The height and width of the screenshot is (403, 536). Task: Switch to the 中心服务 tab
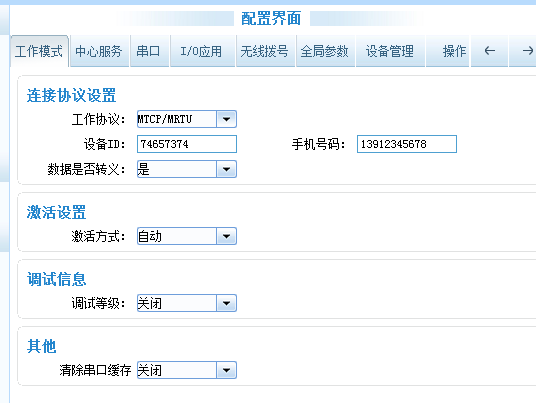99,51
